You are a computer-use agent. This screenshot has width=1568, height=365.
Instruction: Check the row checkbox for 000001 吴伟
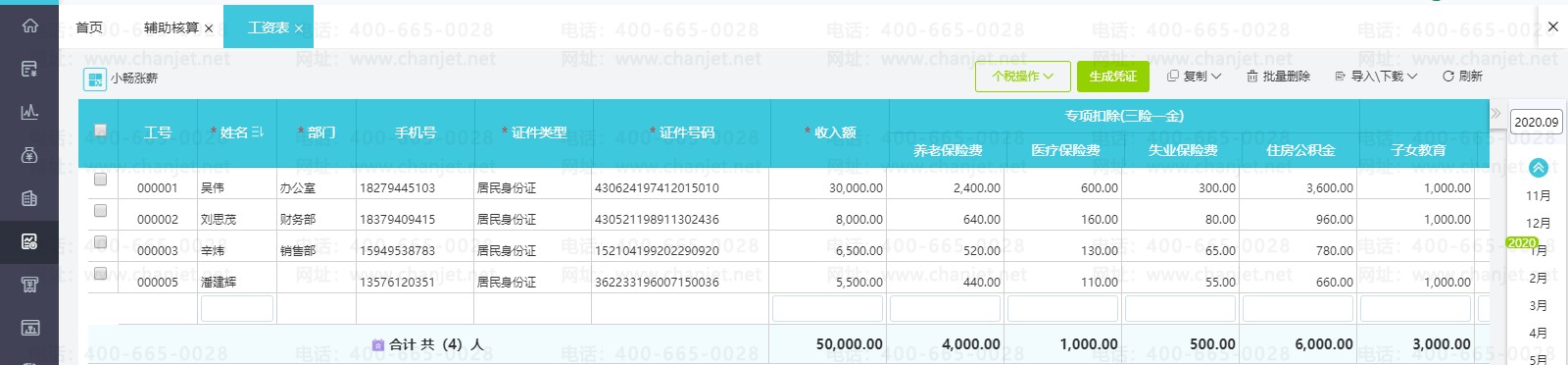[100, 180]
